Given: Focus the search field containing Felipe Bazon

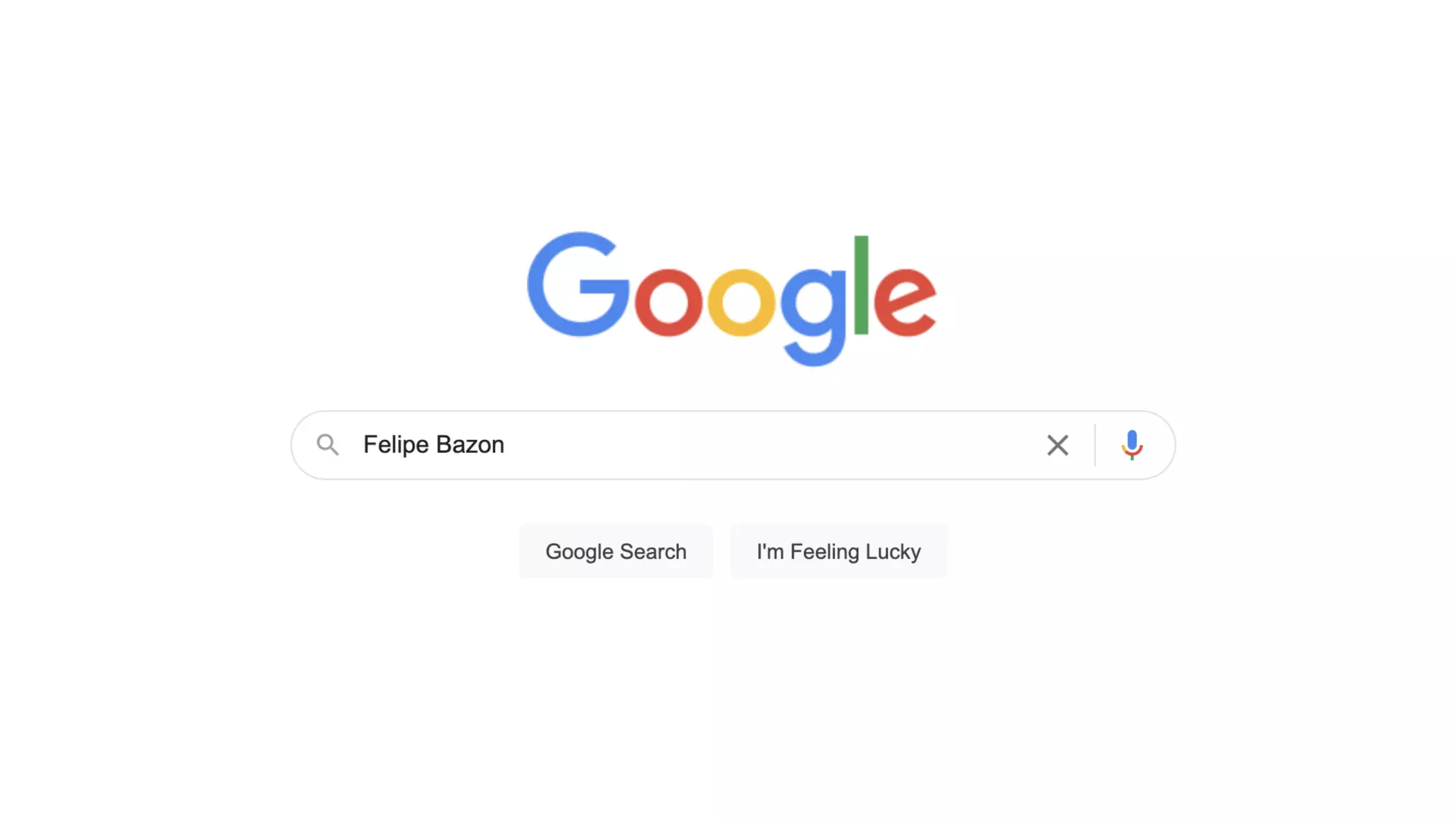Looking at the screenshot, I should tap(733, 445).
